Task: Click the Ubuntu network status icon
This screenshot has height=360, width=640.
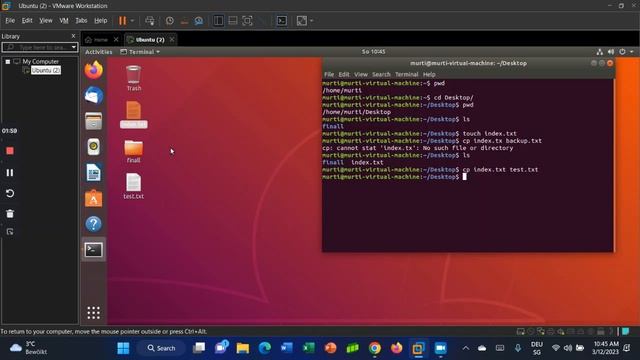Action: (x=600, y=52)
